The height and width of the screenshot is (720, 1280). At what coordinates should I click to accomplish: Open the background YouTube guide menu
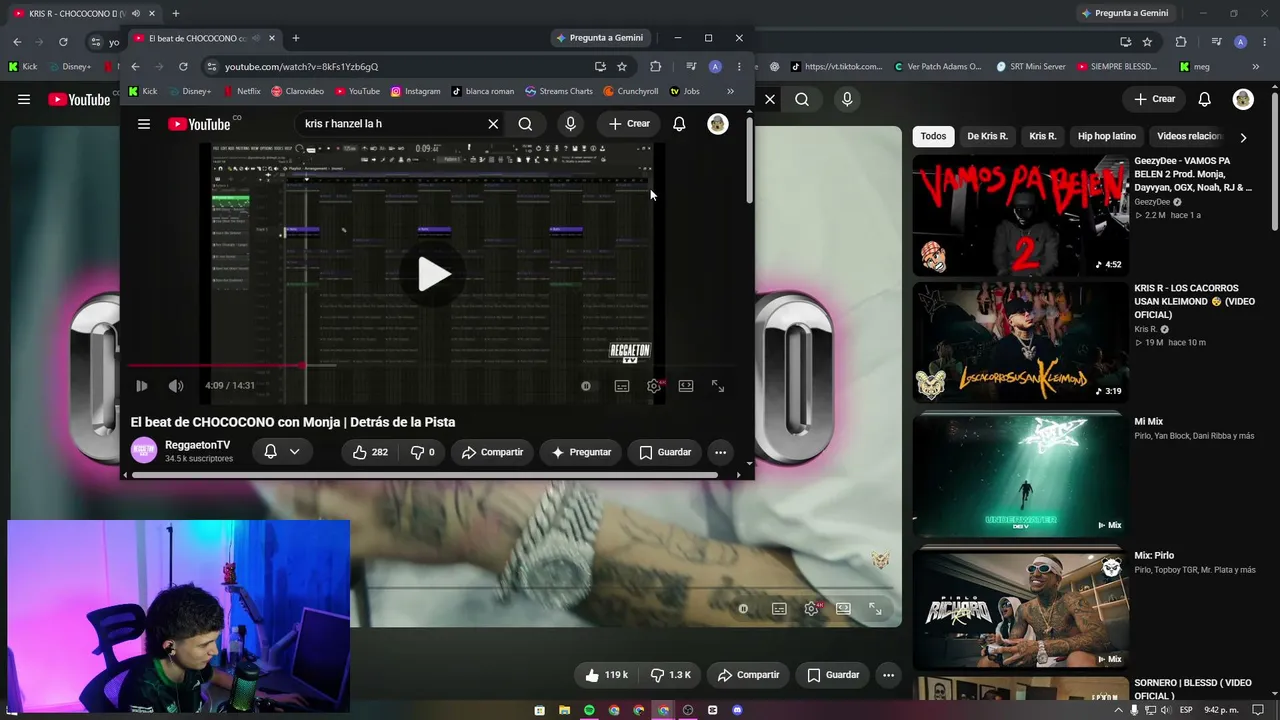tap(24, 99)
